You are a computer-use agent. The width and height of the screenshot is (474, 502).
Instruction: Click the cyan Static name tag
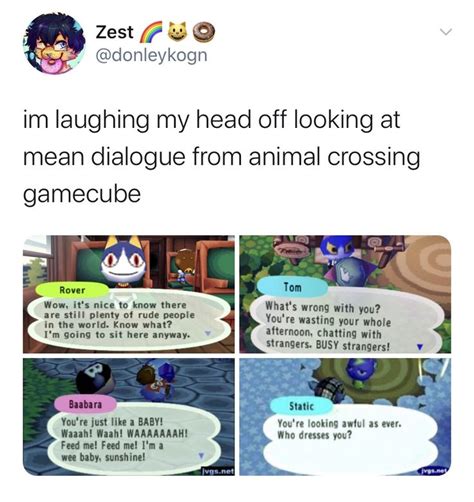(x=301, y=406)
